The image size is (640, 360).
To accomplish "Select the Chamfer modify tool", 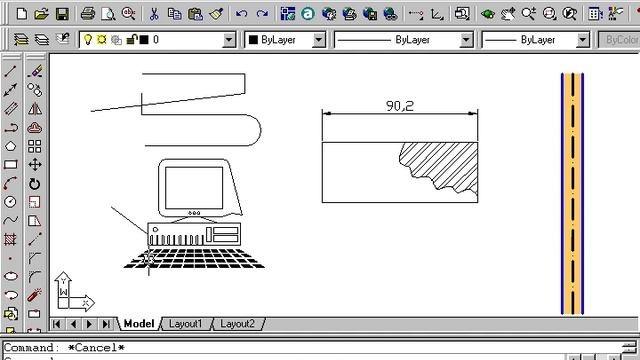I will [x=35, y=258].
